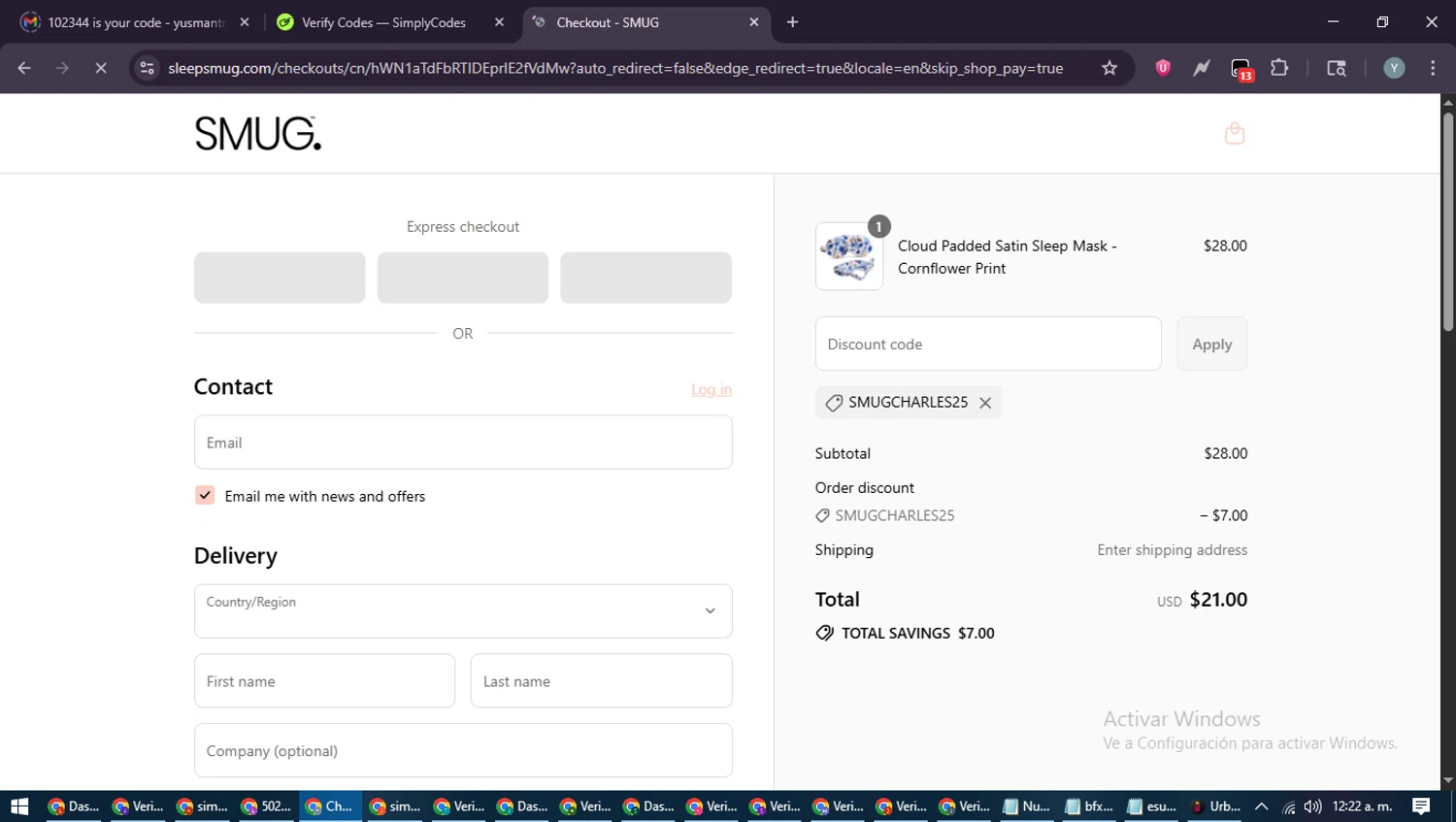Bookmark this page with the star icon
This screenshot has width=1456, height=822.
[x=1109, y=68]
